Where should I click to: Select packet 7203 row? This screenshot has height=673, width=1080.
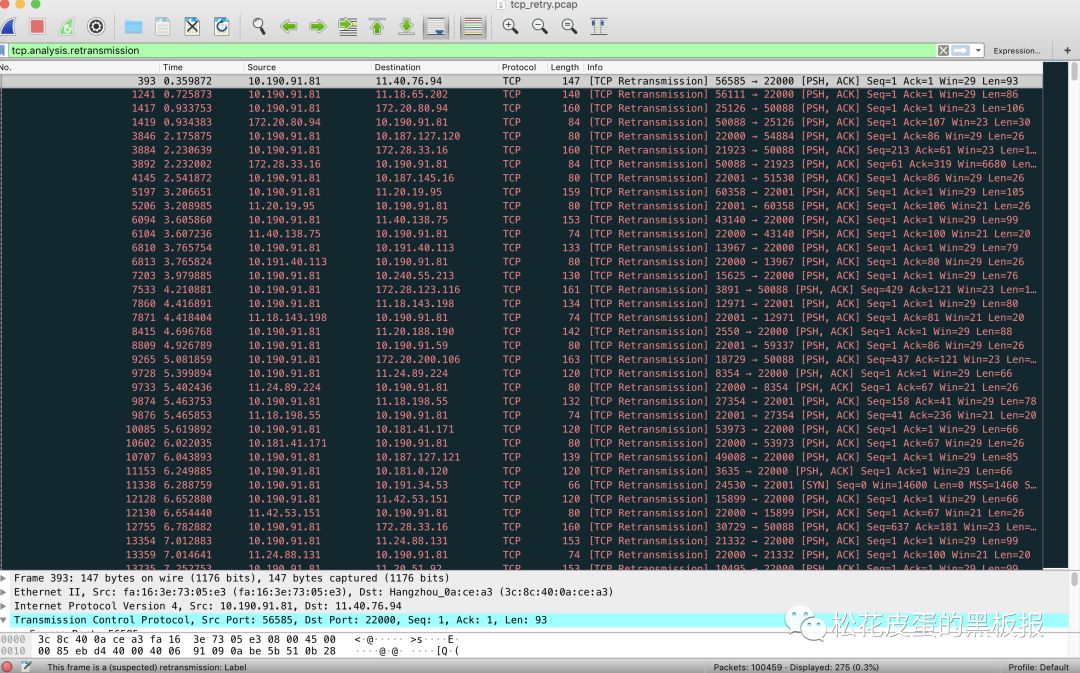coord(521,276)
